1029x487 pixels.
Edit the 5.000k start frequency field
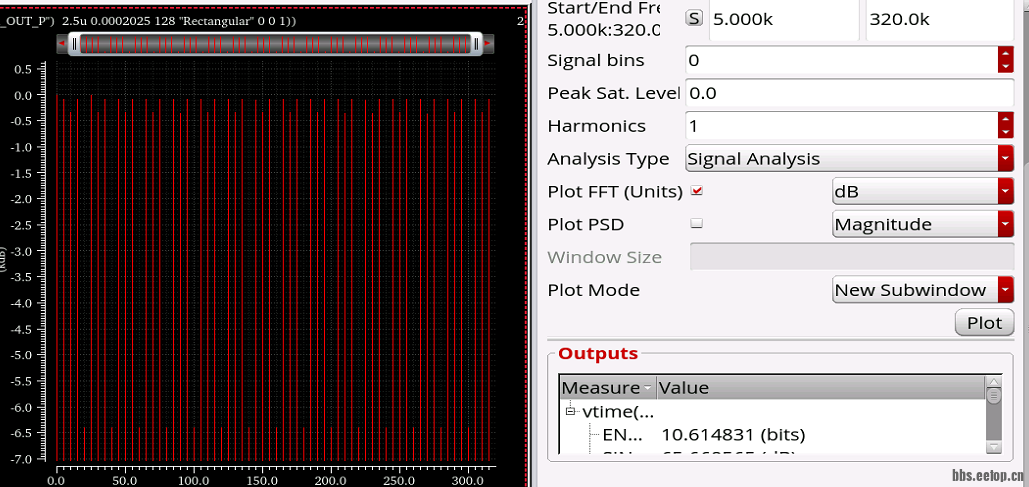click(x=784, y=20)
